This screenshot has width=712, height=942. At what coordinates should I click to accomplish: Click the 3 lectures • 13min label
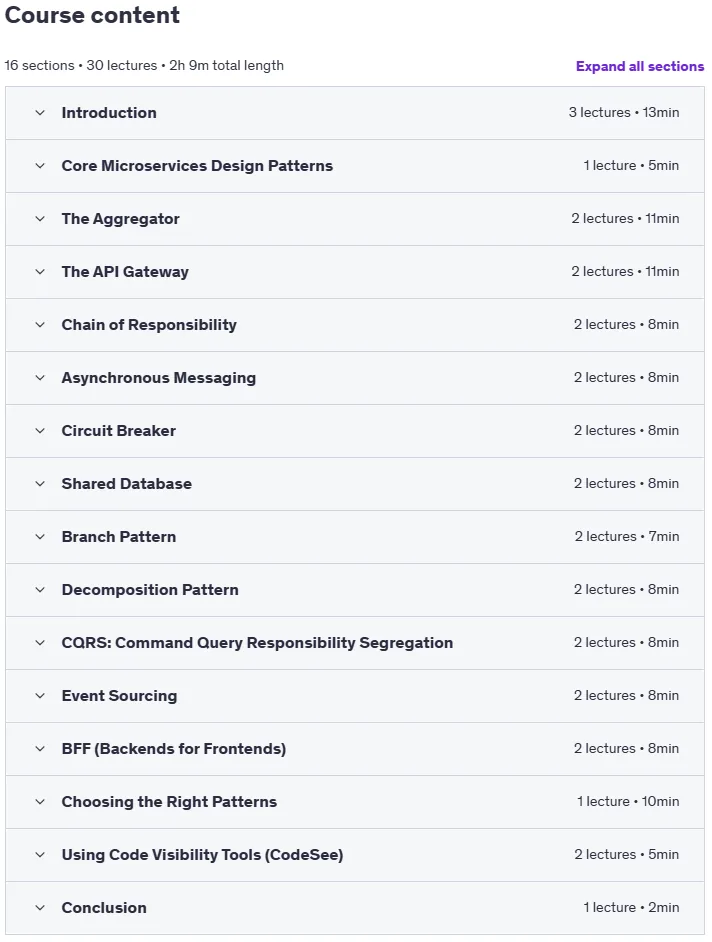624,112
